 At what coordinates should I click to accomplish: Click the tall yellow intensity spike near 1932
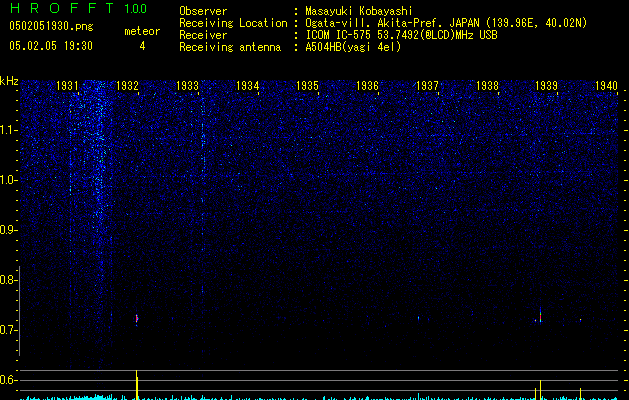coord(137,385)
